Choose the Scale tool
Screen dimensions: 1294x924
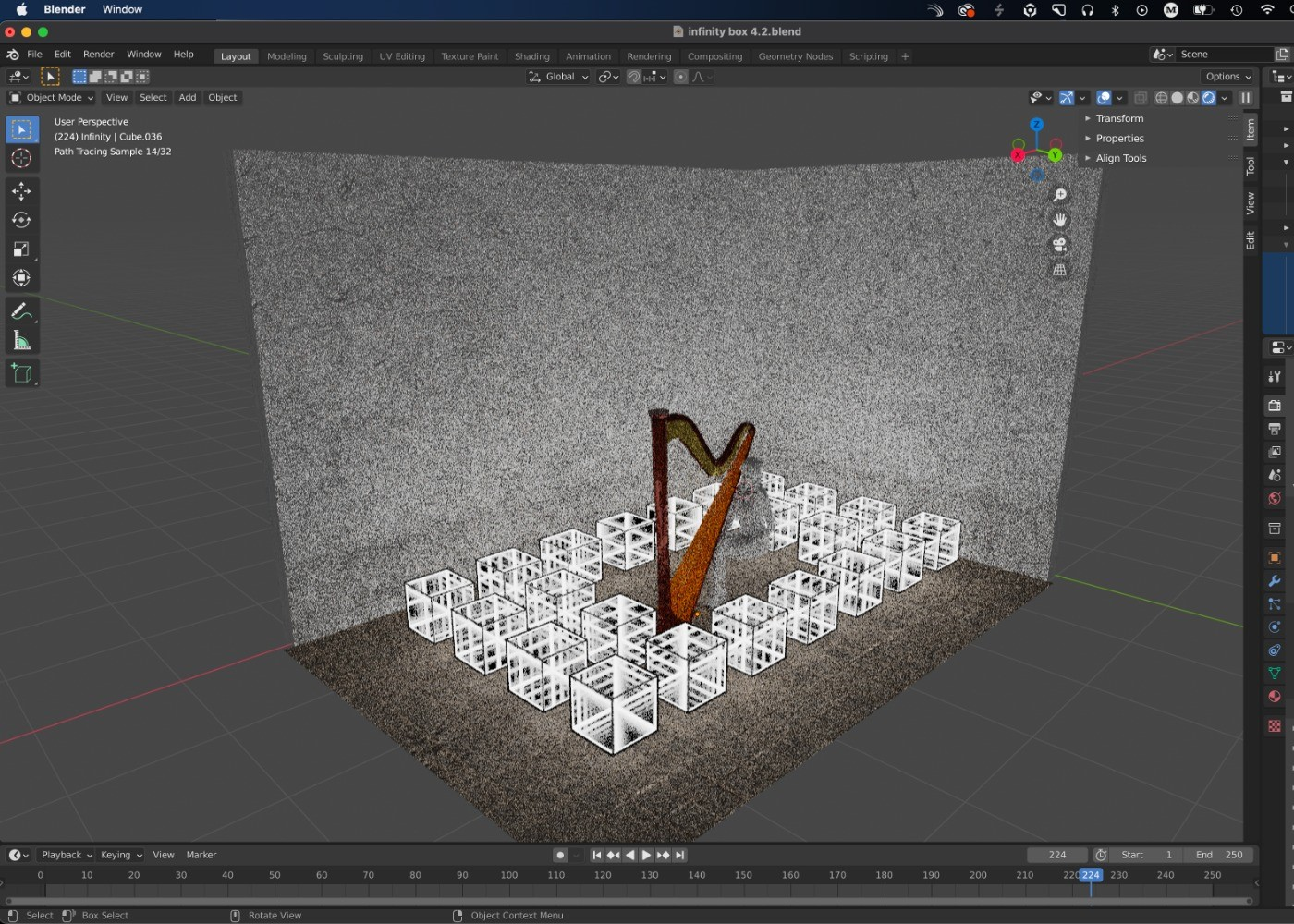[21, 249]
